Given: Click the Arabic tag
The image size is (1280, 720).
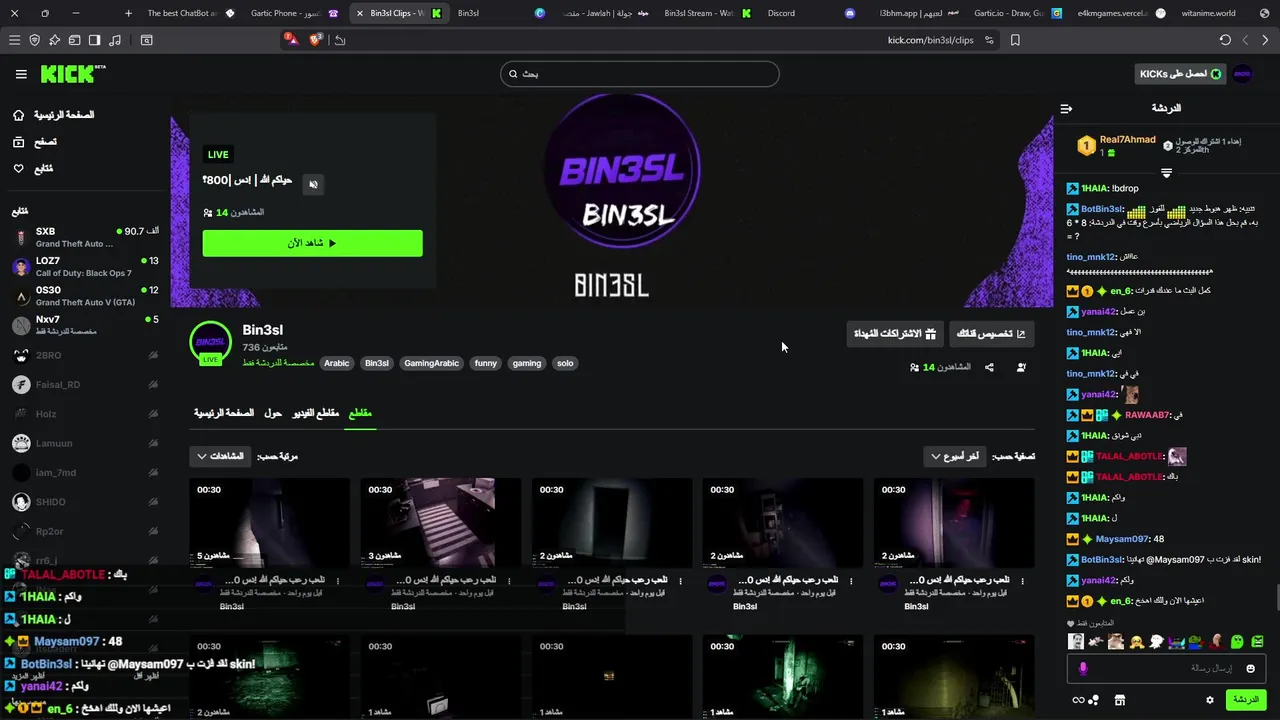Looking at the screenshot, I should click(x=337, y=363).
